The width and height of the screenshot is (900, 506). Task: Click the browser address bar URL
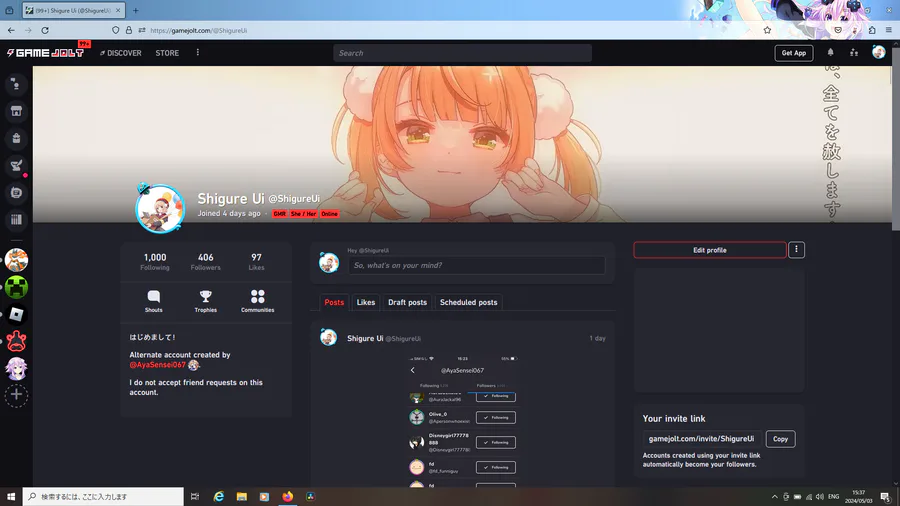click(199, 30)
